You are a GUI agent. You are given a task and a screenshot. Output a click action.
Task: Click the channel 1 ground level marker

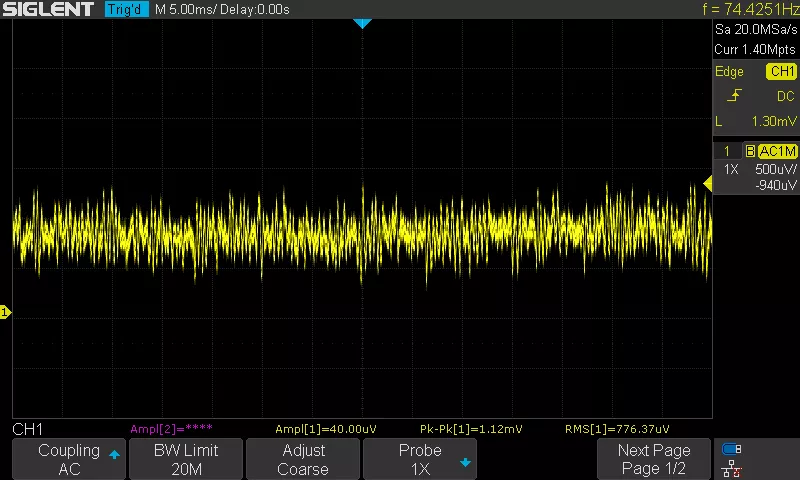point(5,313)
